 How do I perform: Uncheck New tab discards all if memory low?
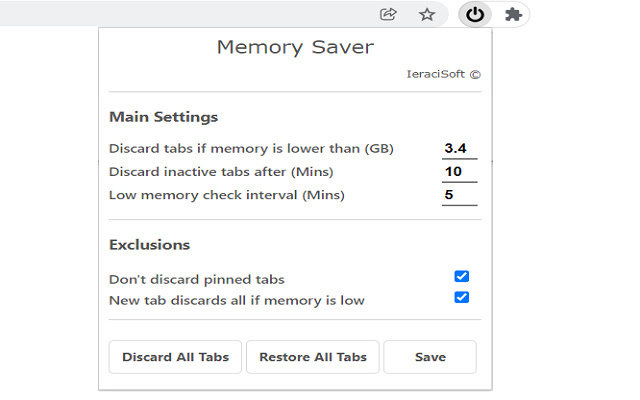[x=461, y=297]
